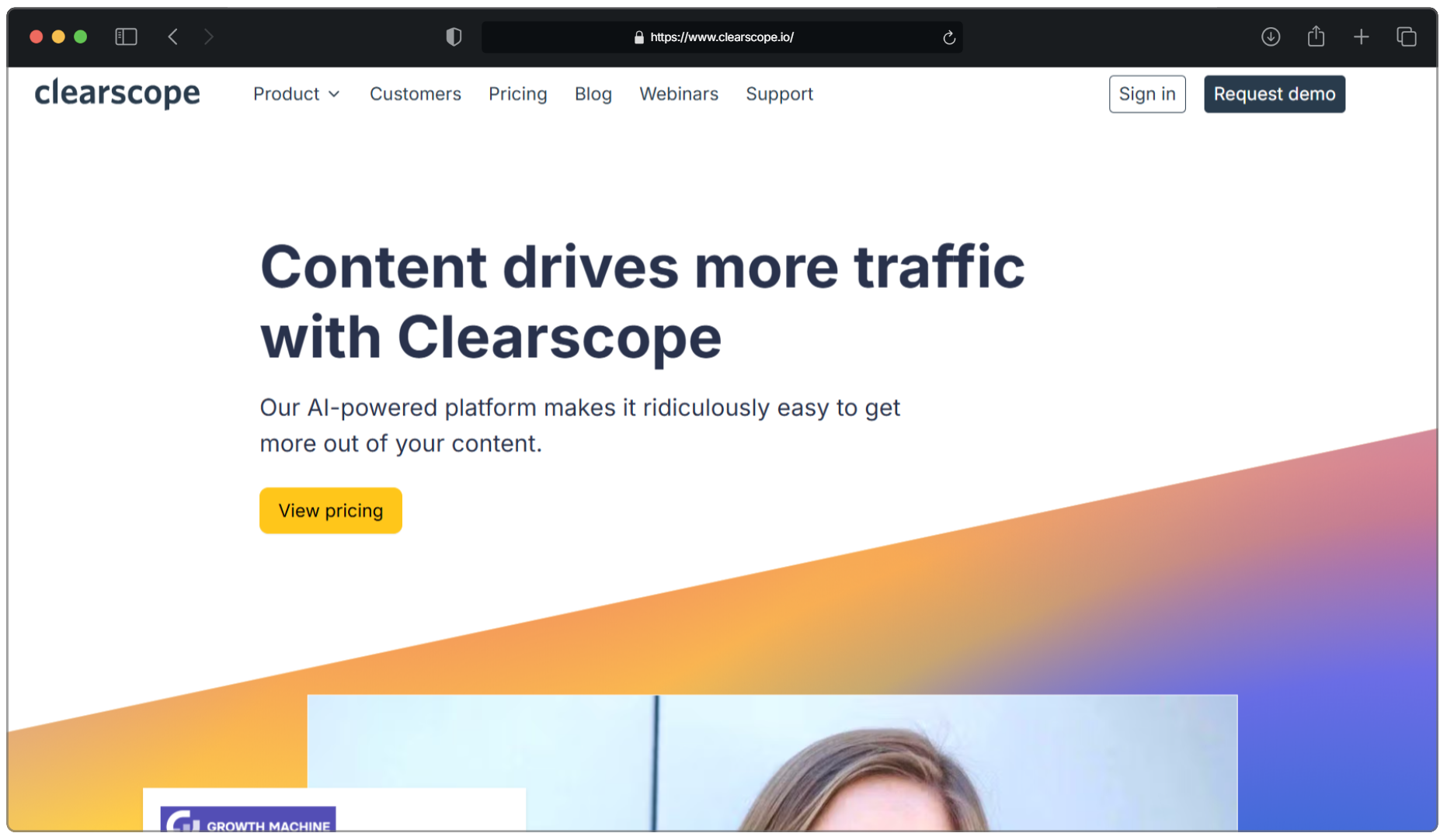Expand the Product dropdown menu

pos(297,94)
